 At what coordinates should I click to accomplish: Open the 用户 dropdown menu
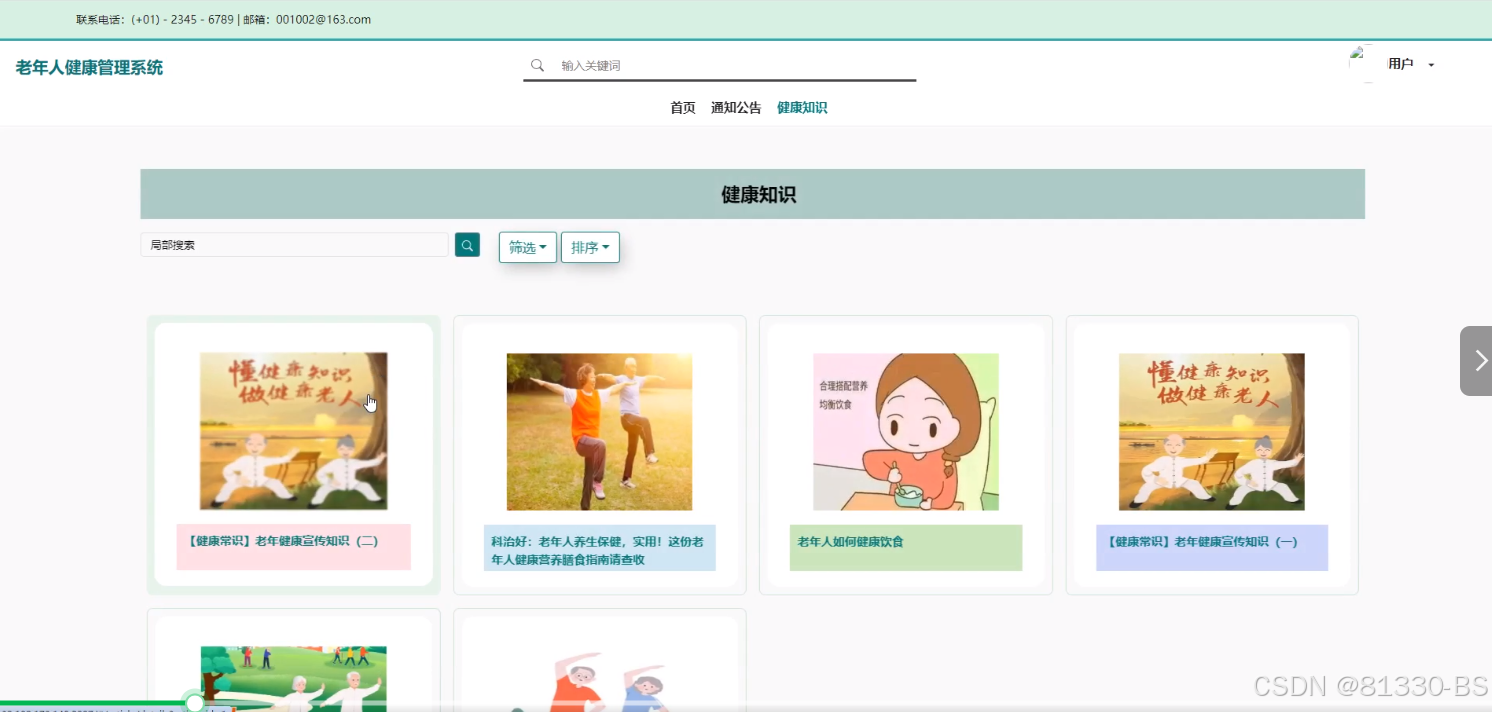(1411, 64)
